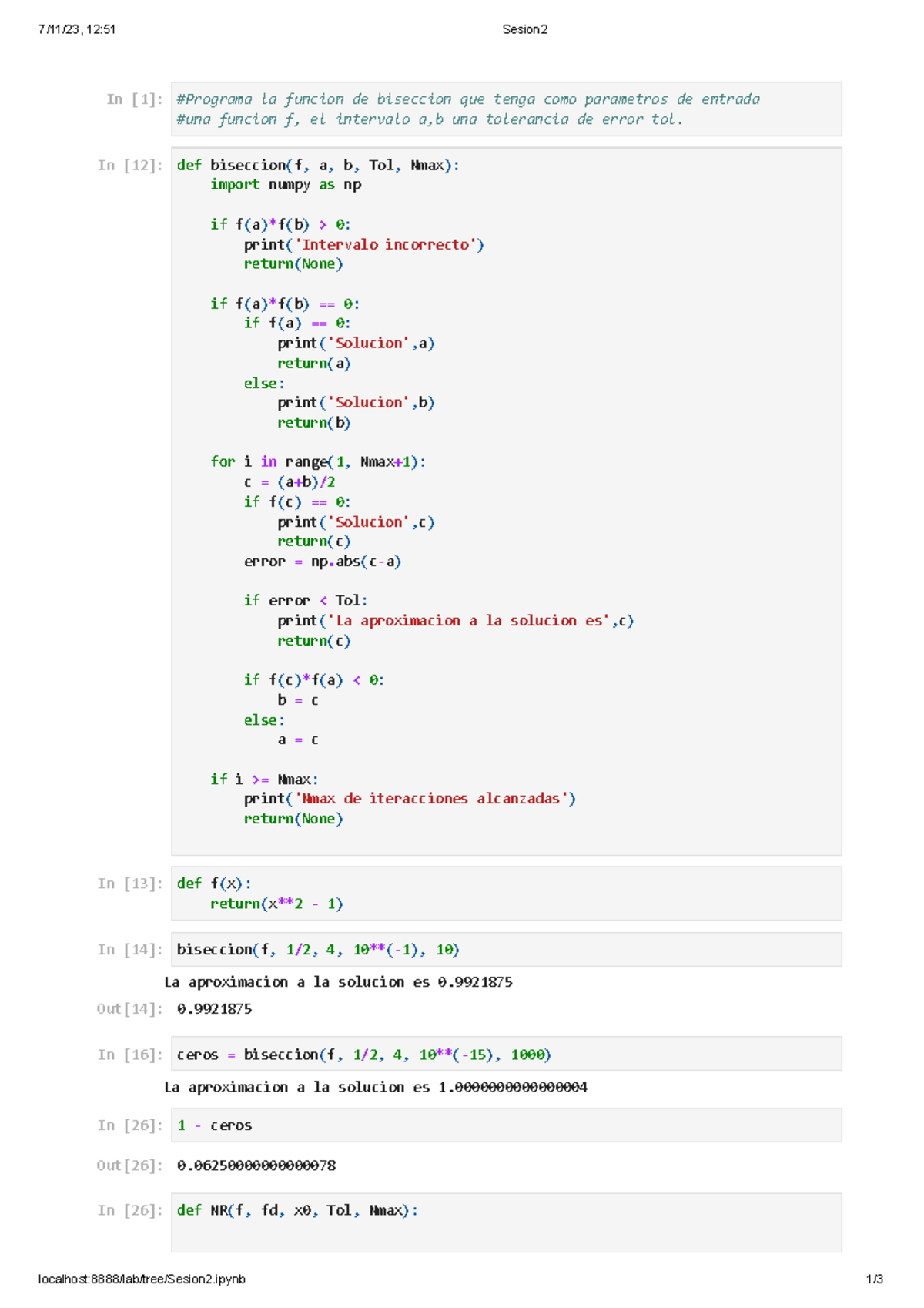Click the 'if f(c)*f(a) < 0:' line
The image size is (924, 1308).
pyautogui.click(x=314, y=679)
